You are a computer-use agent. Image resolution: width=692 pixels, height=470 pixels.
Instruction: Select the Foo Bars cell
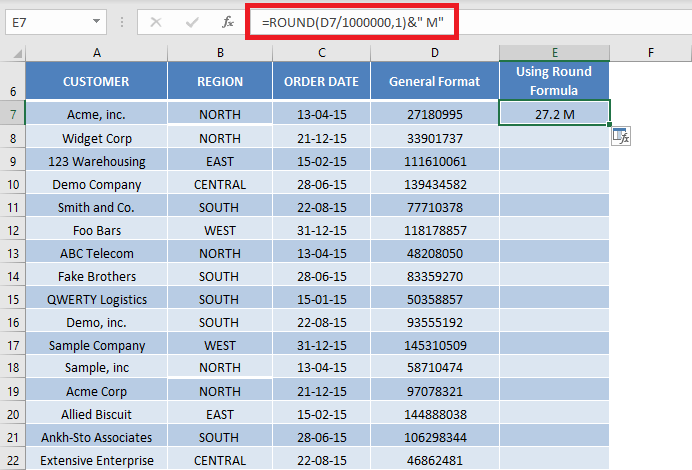click(x=96, y=230)
